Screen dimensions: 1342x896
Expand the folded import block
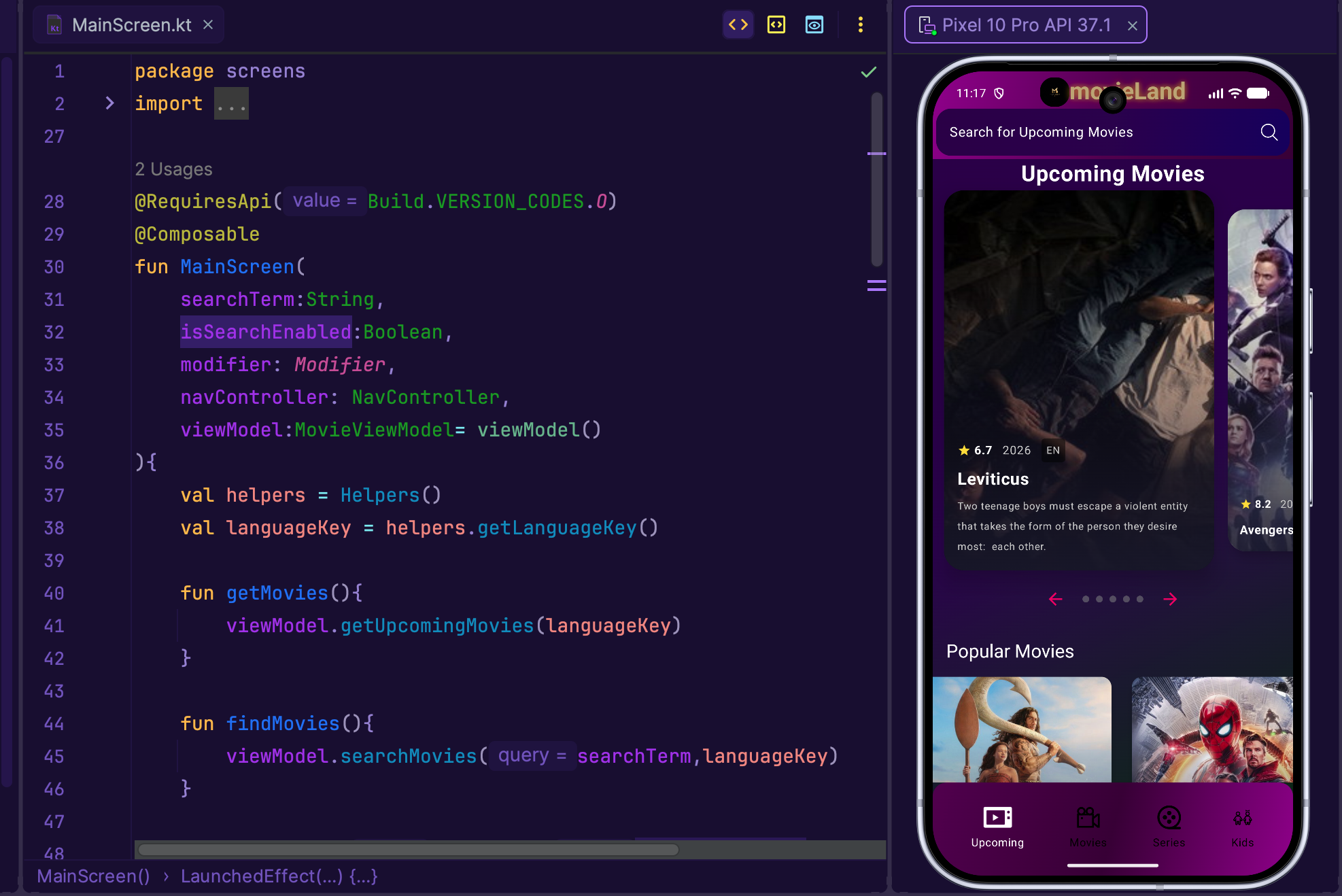coord(109,103)
